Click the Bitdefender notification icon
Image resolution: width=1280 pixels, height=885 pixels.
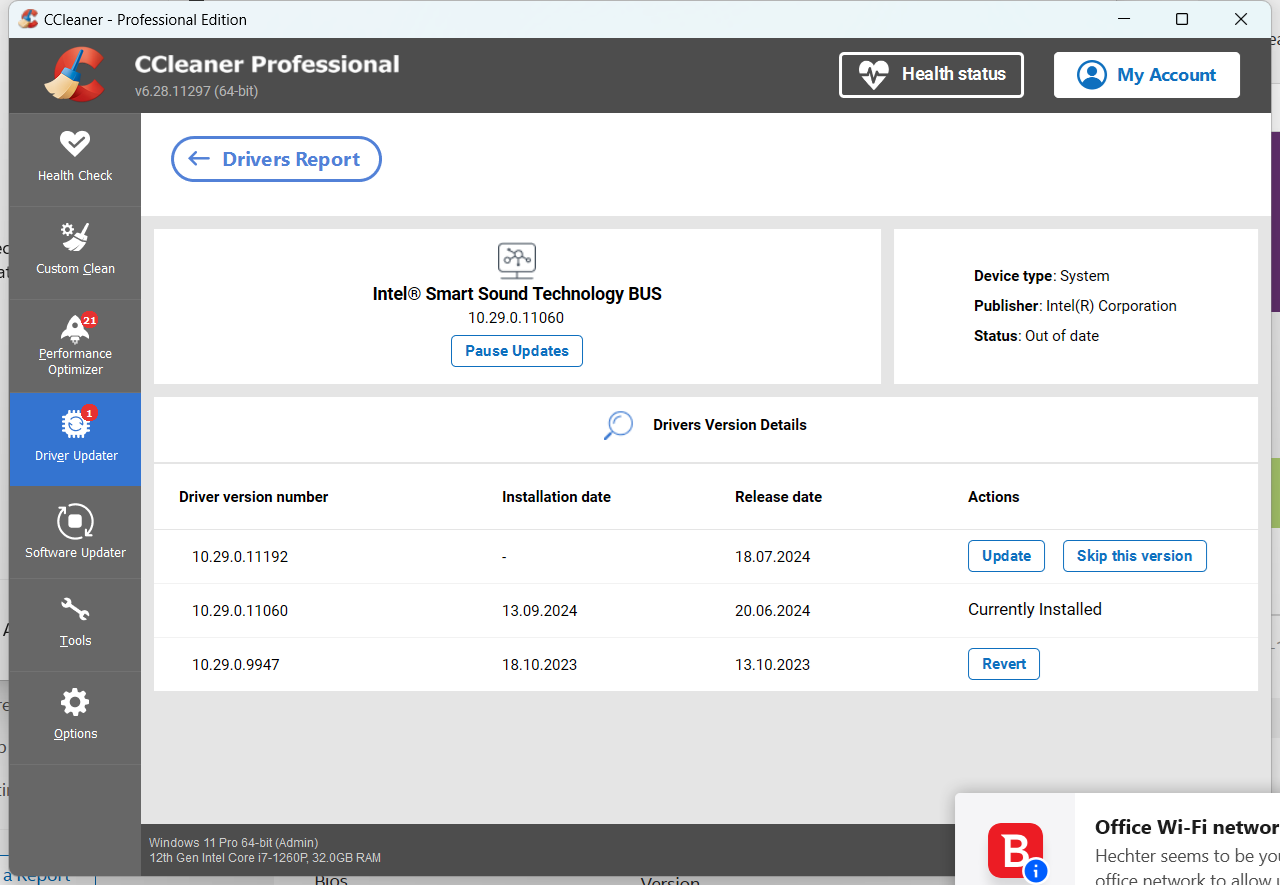tap(1016, 850)
